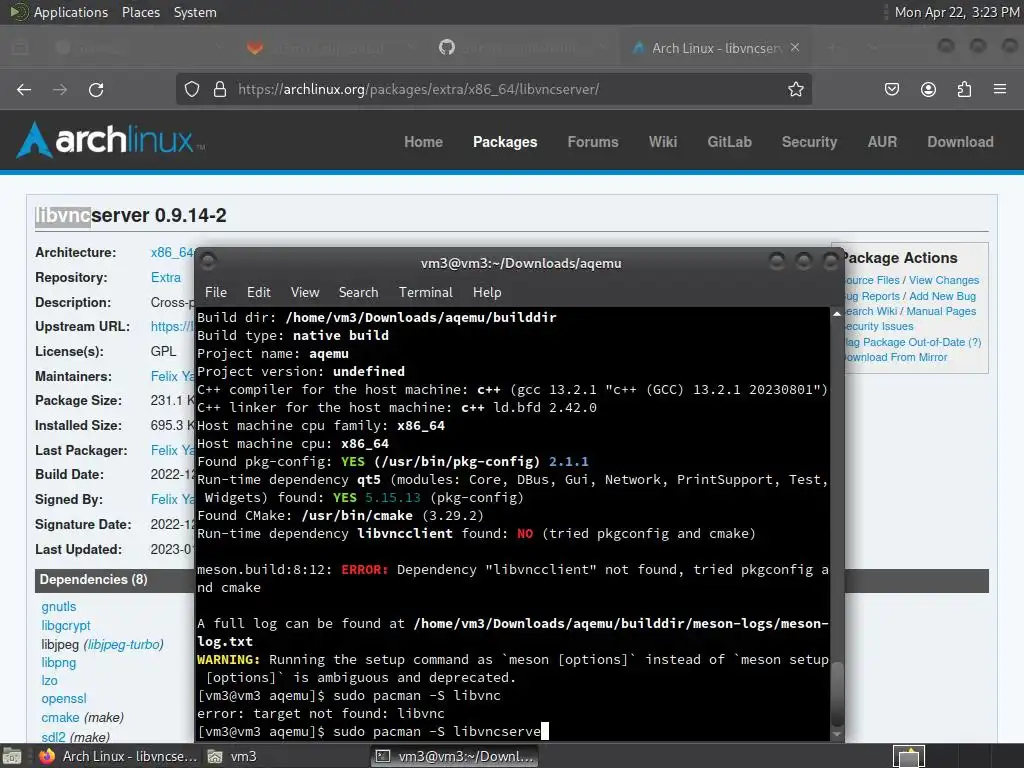Open the terminal Help menu
The height and width of the screenshot is (768, 1024).
coord(487,293)
